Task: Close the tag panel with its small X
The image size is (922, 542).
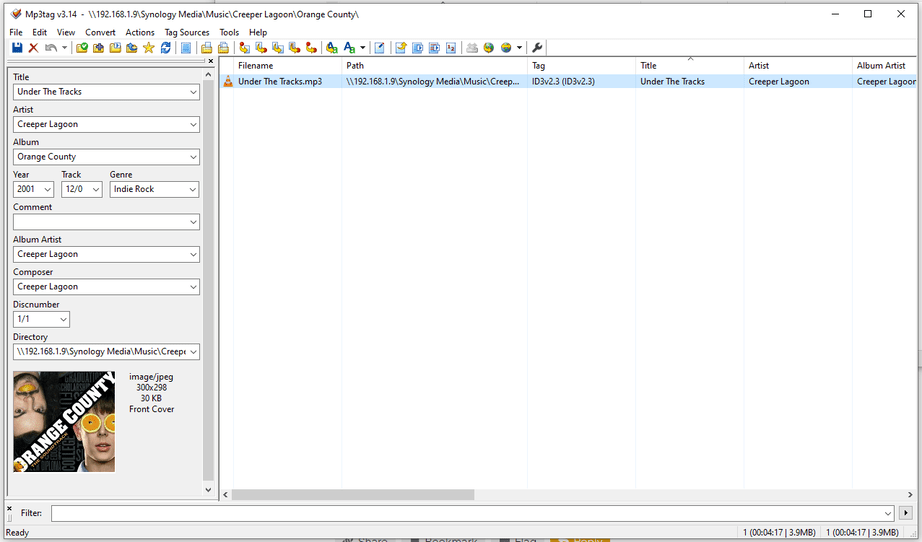Action: point(211,61)
